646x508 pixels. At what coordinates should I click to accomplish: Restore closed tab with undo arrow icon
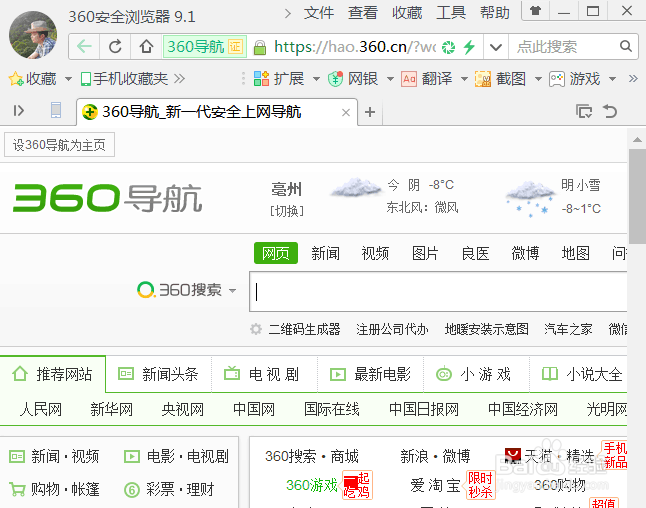pyautogui.click(x=610, y=111)
